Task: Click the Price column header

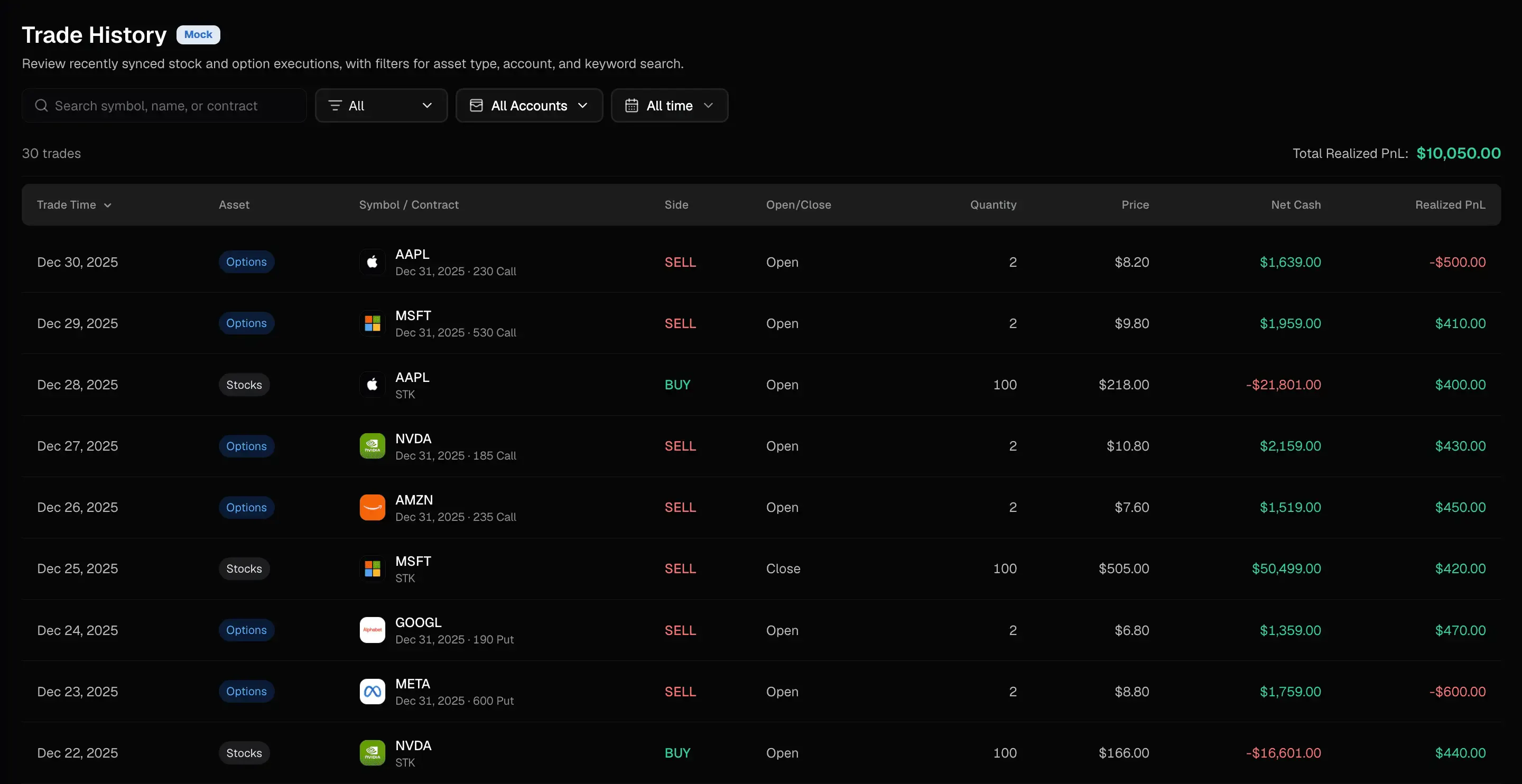Action: [x=1135, y=204]
